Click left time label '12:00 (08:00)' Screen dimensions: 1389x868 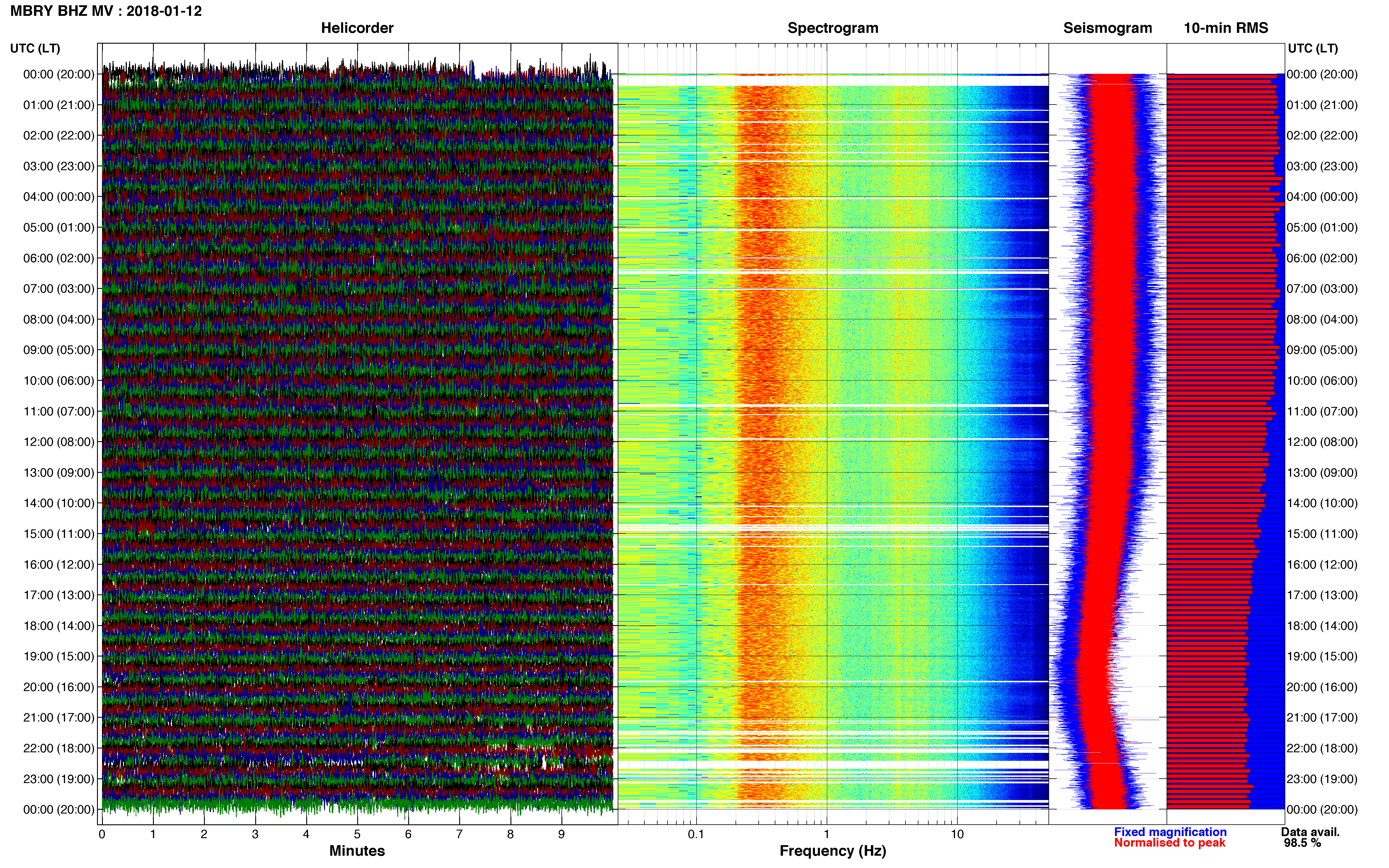pyautogui.click(x=59, y=442)
